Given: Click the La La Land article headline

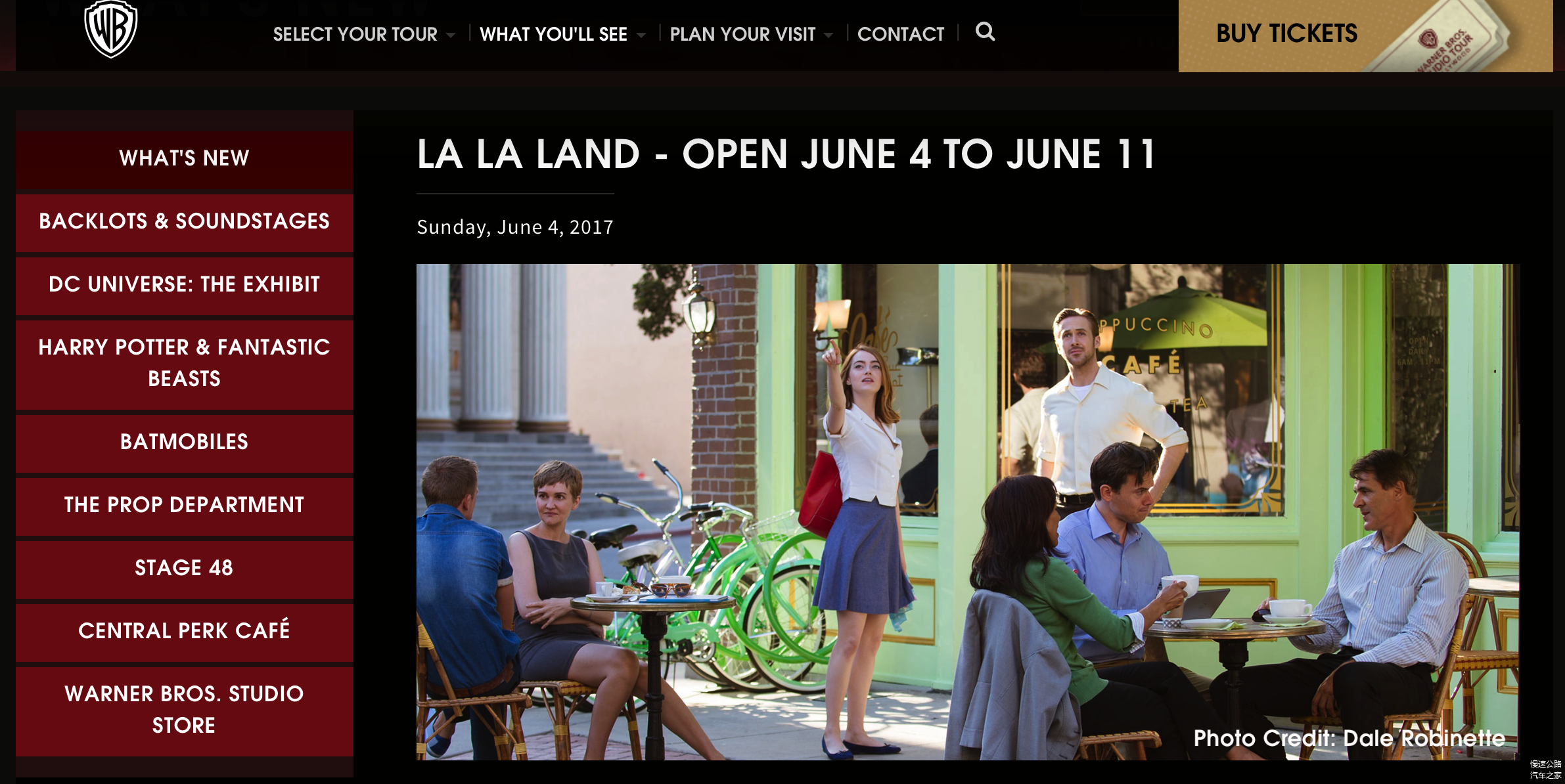Looking at the screenshot, I should pyautogui.click(x=786, y=154).
